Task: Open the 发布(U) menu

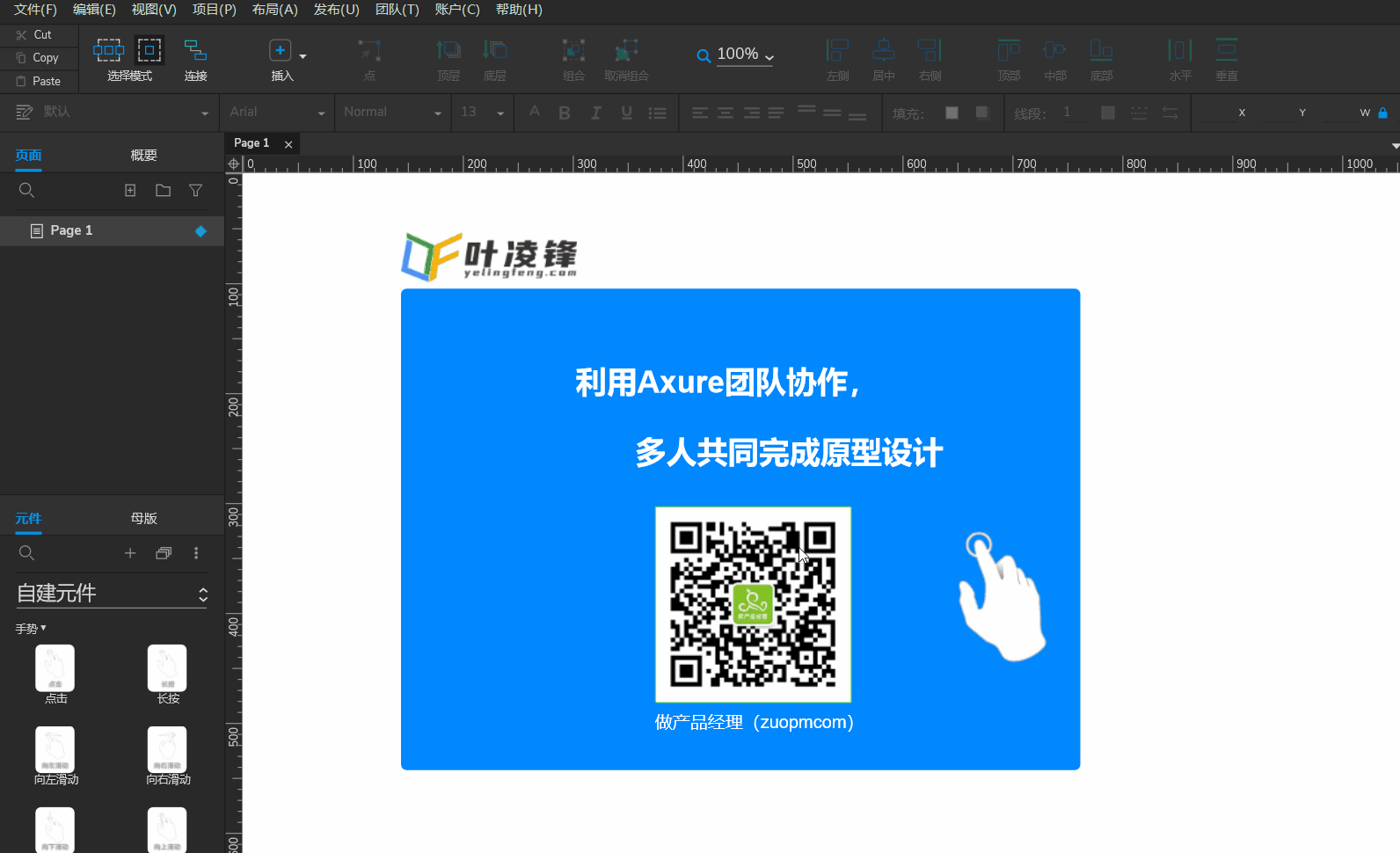Action: tap(337, 10)
